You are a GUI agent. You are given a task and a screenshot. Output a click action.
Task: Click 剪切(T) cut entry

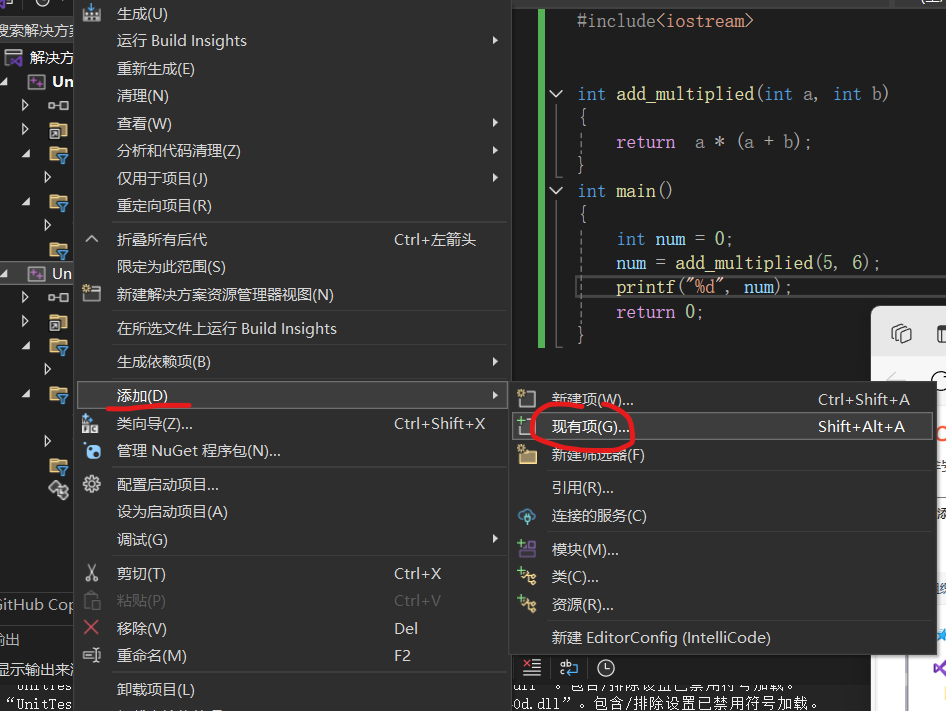click(293, 573)
